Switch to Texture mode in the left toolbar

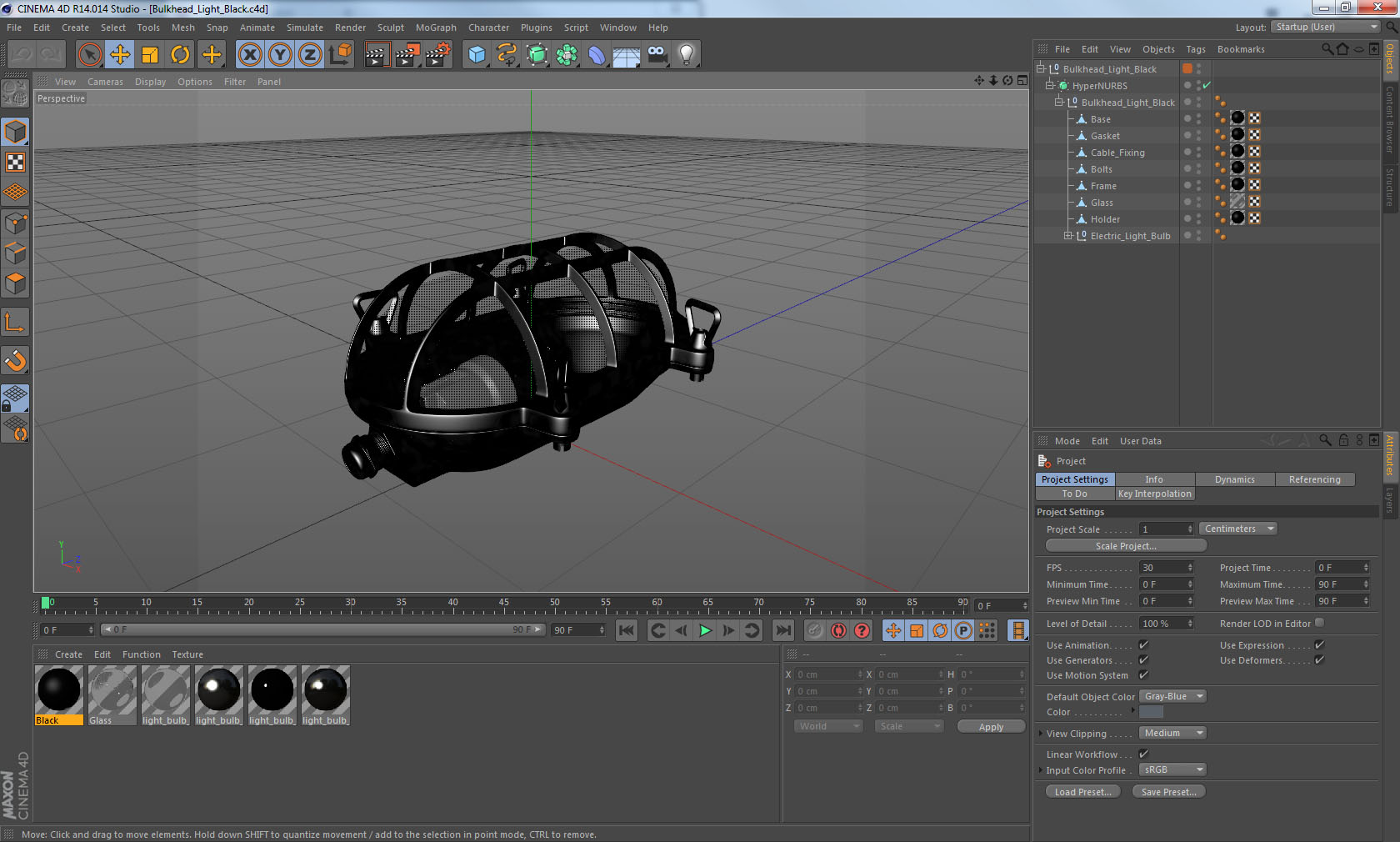click(15, 163)
